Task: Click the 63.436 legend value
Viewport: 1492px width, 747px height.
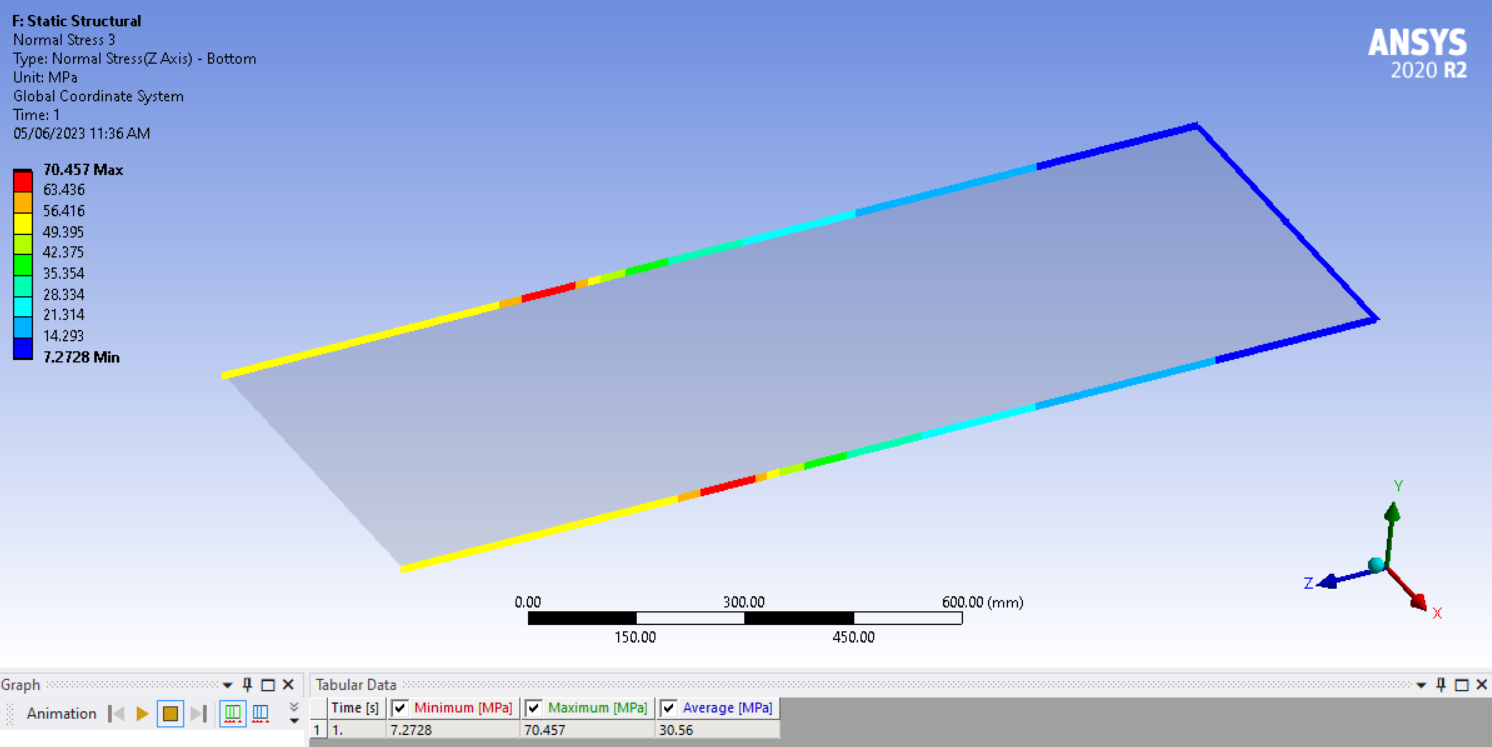Action: coord(64,190)
